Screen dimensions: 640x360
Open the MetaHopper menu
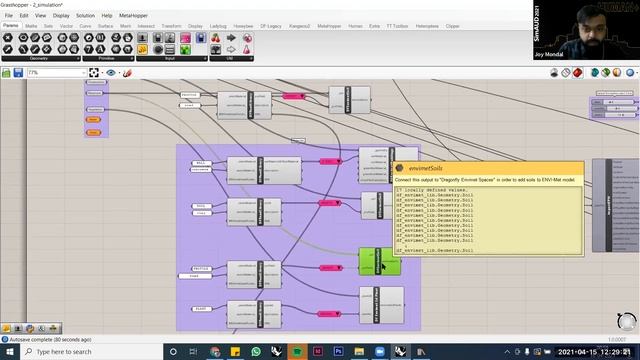(x=133, y=16)
